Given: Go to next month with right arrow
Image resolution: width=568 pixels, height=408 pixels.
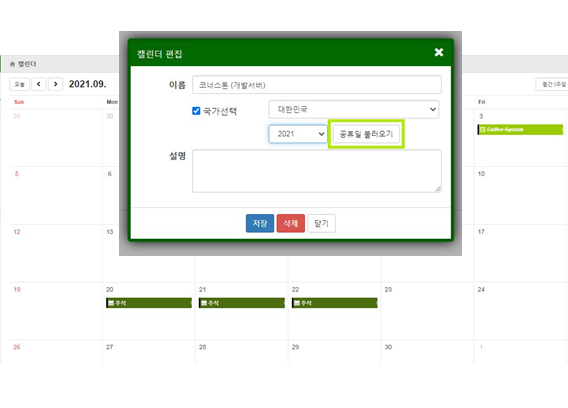Looking at the screenshot, I should coord(55,84).
